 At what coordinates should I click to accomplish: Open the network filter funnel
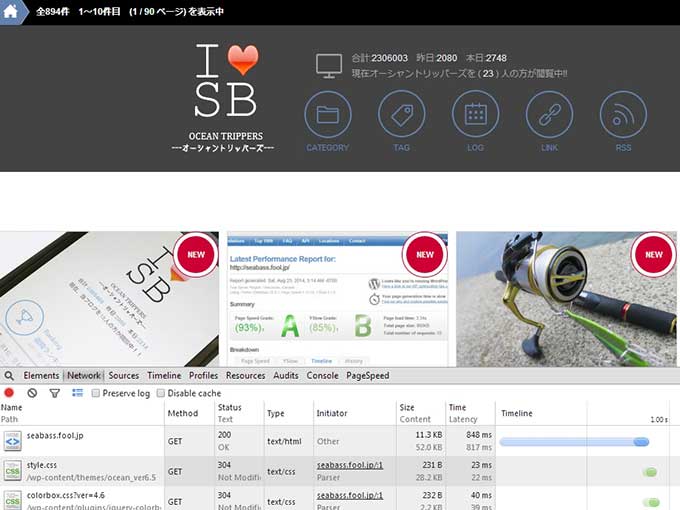pyautogui.click(x=54, y=393)
